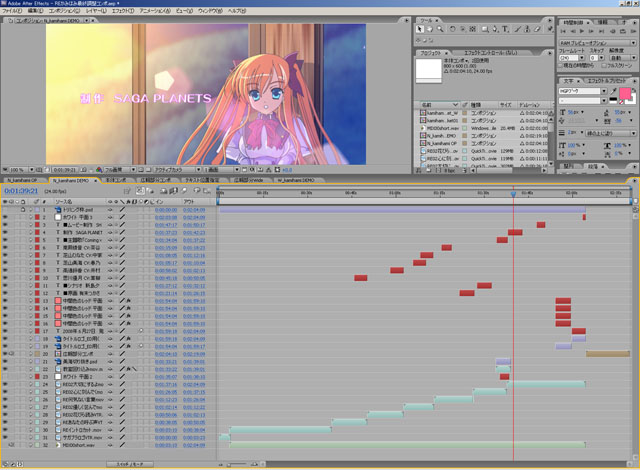This screenshot has height=470, width=640.
Task: Select the Selection arrow tool
Action: 420,29
